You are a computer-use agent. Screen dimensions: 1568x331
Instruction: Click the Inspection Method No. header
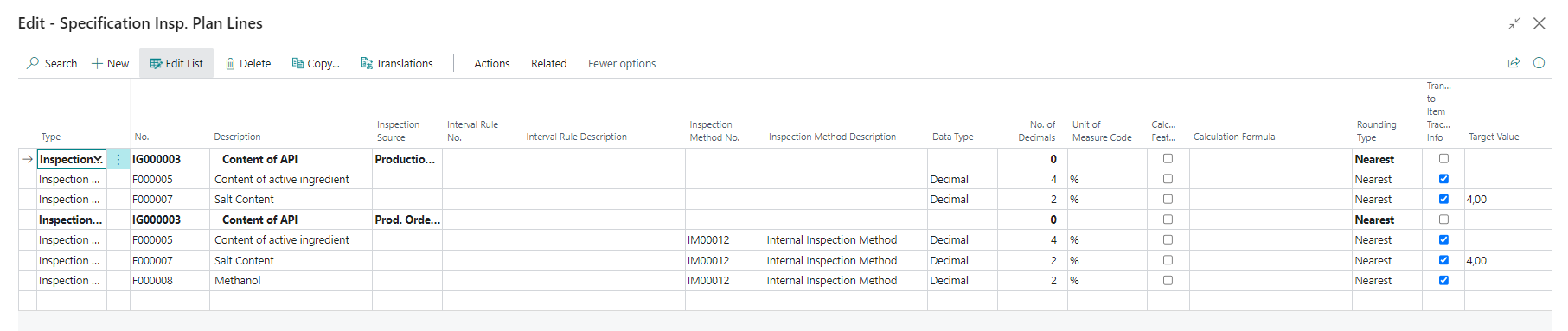(x=714, y=130)
